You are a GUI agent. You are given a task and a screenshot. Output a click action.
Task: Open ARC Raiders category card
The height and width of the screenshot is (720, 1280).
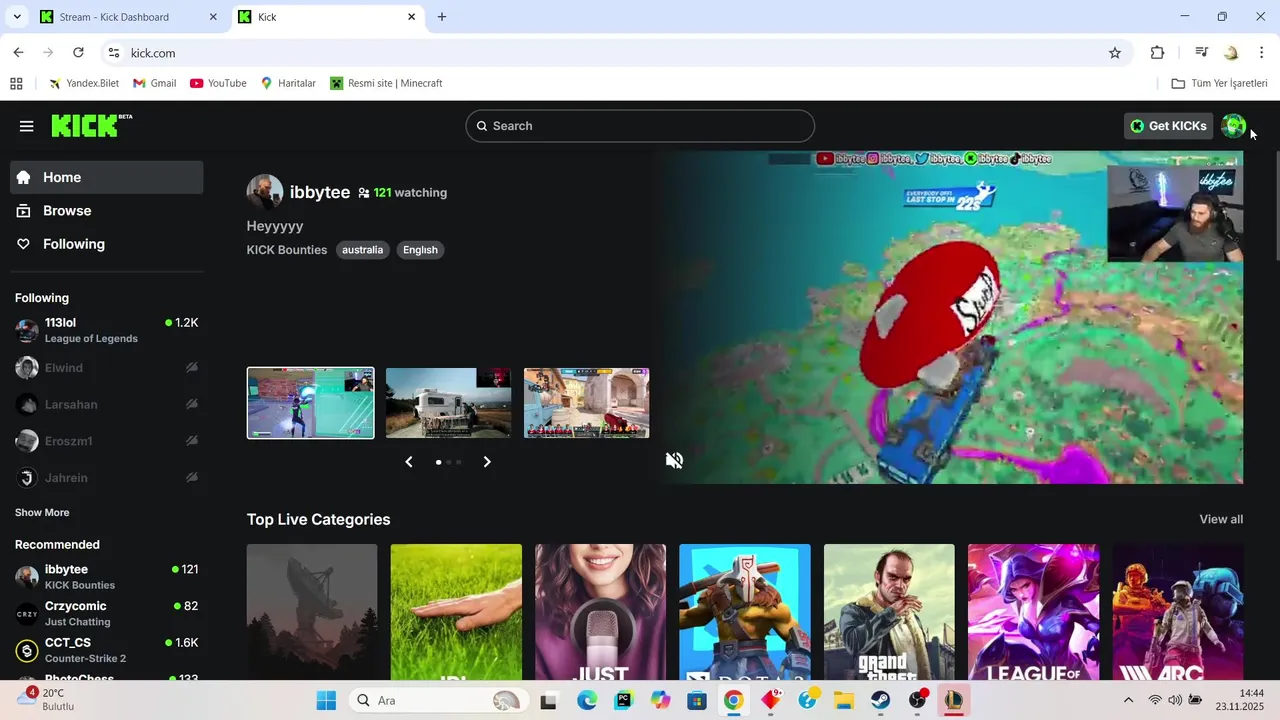1178,612
